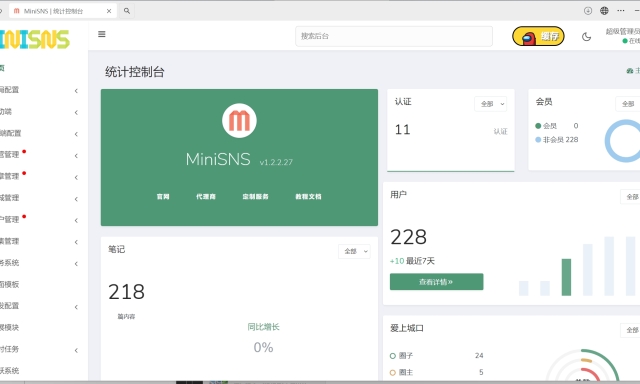Click the 同比增长 label
The height and width of the screenshot is (384, 640).
pos(263,327)
